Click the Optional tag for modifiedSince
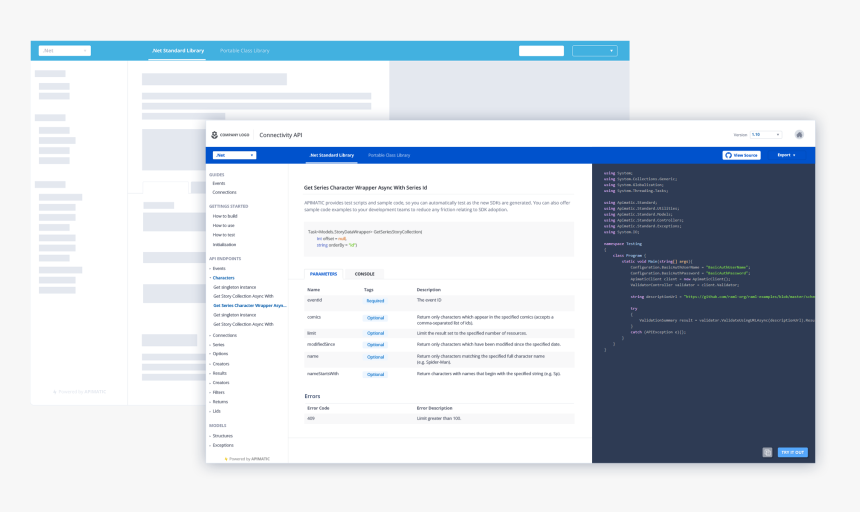860x512 pixels. 375,345
